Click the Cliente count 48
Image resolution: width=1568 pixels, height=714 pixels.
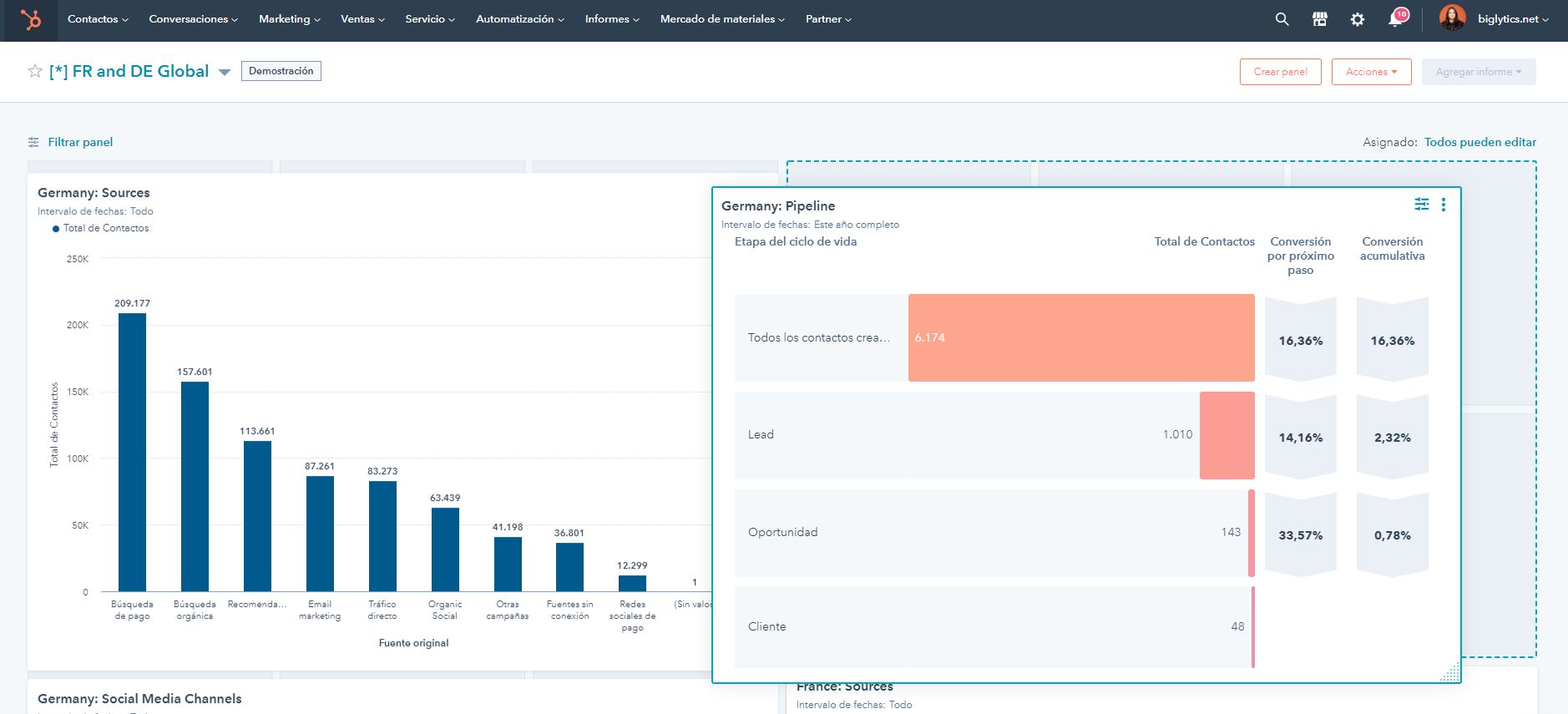(x=1237, y=626)
